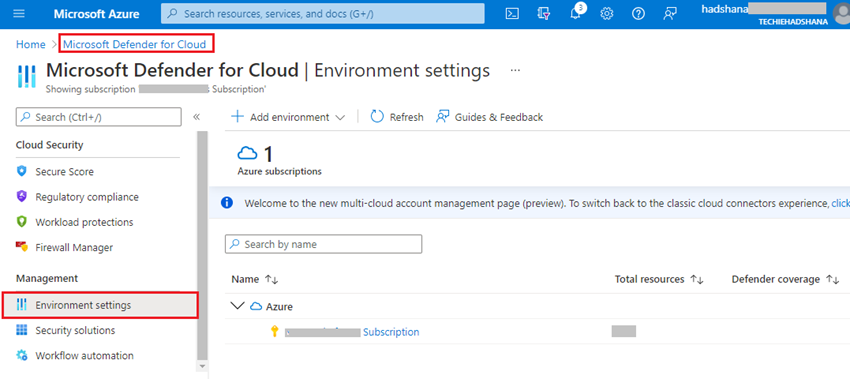The image size is (850, 379).
Task: Click the Security solutions grid icon
Action: pos(22,330)
